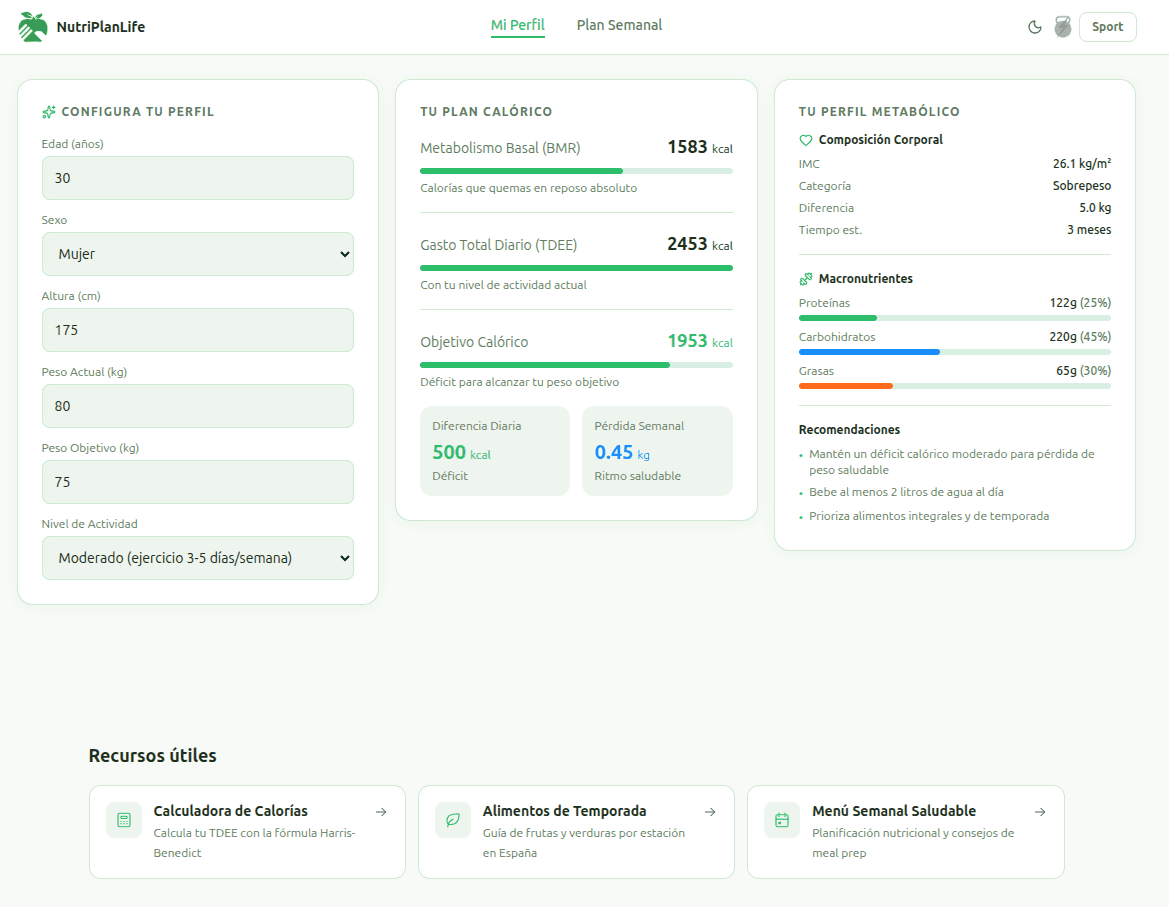Click the calendar icon in Menú Semanal card
1169x907 pixels.
coord(782,820)
